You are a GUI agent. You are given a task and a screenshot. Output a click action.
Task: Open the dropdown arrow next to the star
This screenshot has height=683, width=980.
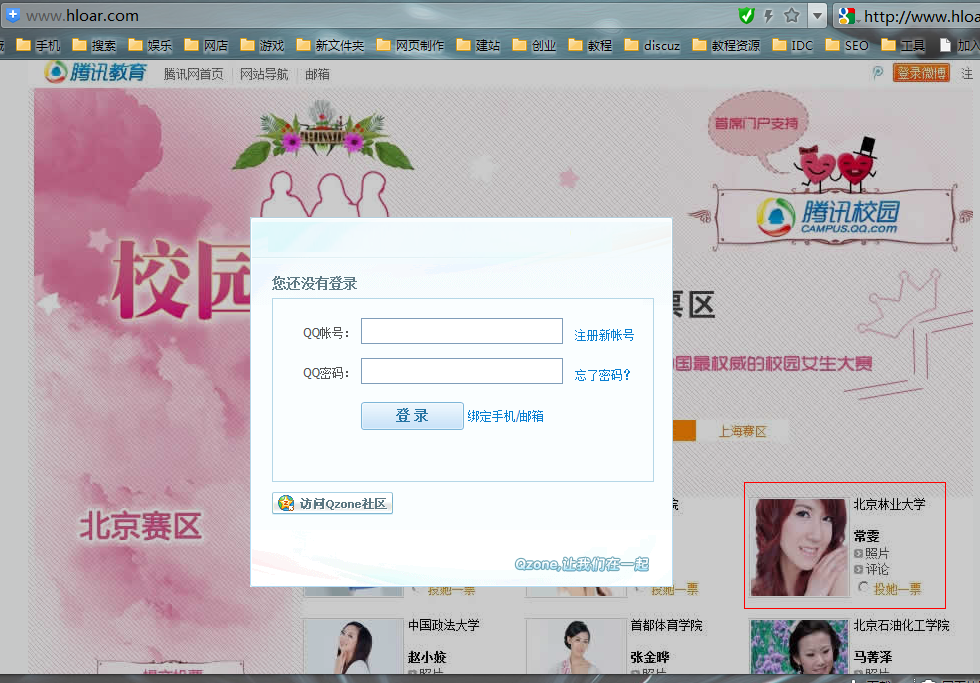pos(818,15)
